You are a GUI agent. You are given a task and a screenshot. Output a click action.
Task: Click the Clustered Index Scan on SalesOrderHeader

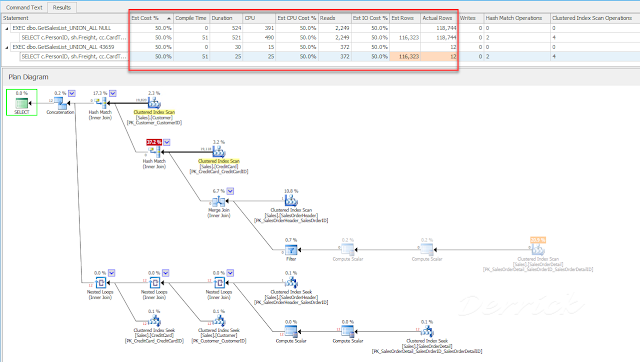[x=291, y=201]
